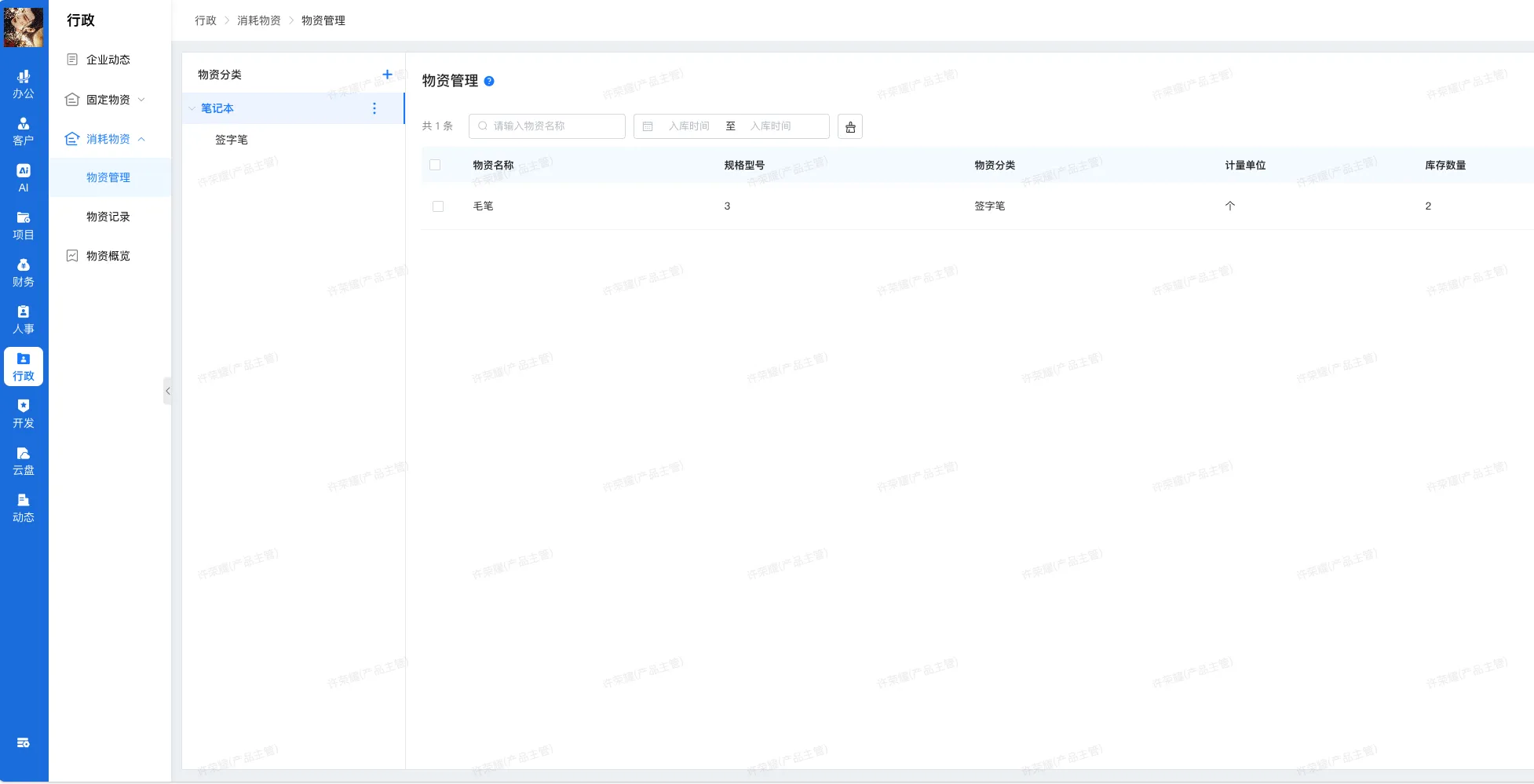Open 物资记录 submenu item
Viewport: 1534px width, 784px height.
(110, 217)
